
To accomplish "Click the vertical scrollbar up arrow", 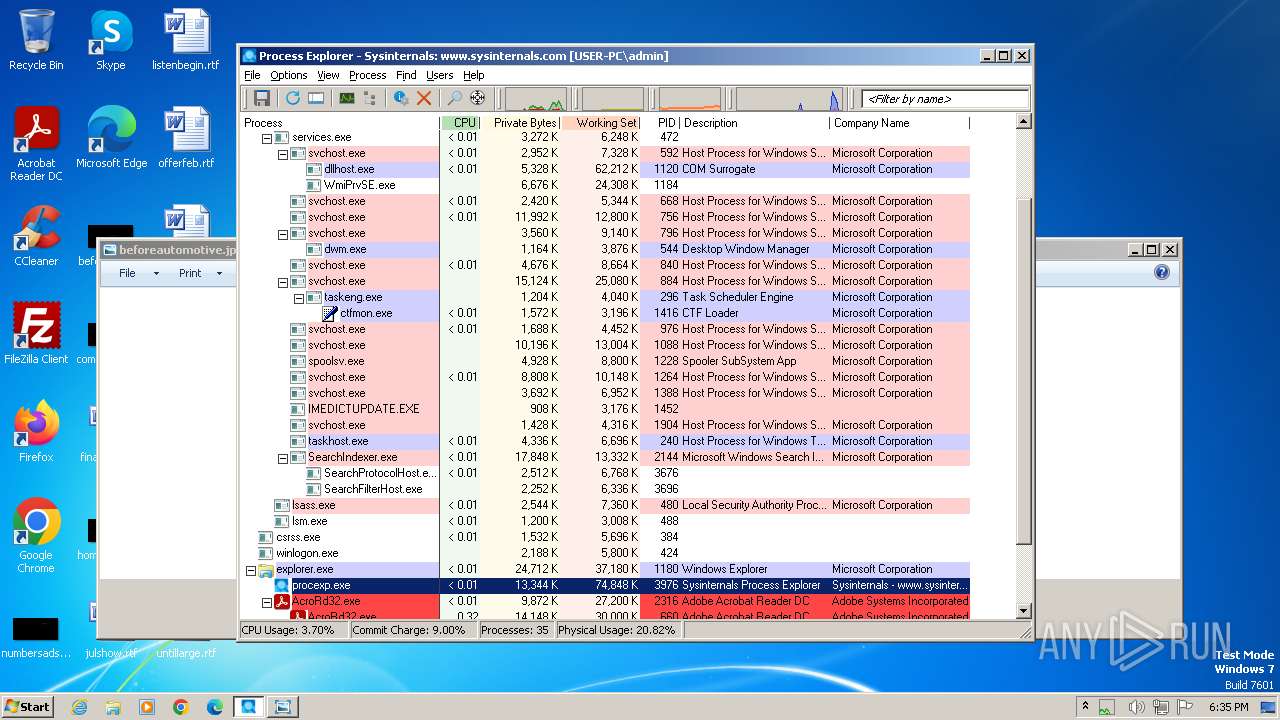I will [1023, 122].
